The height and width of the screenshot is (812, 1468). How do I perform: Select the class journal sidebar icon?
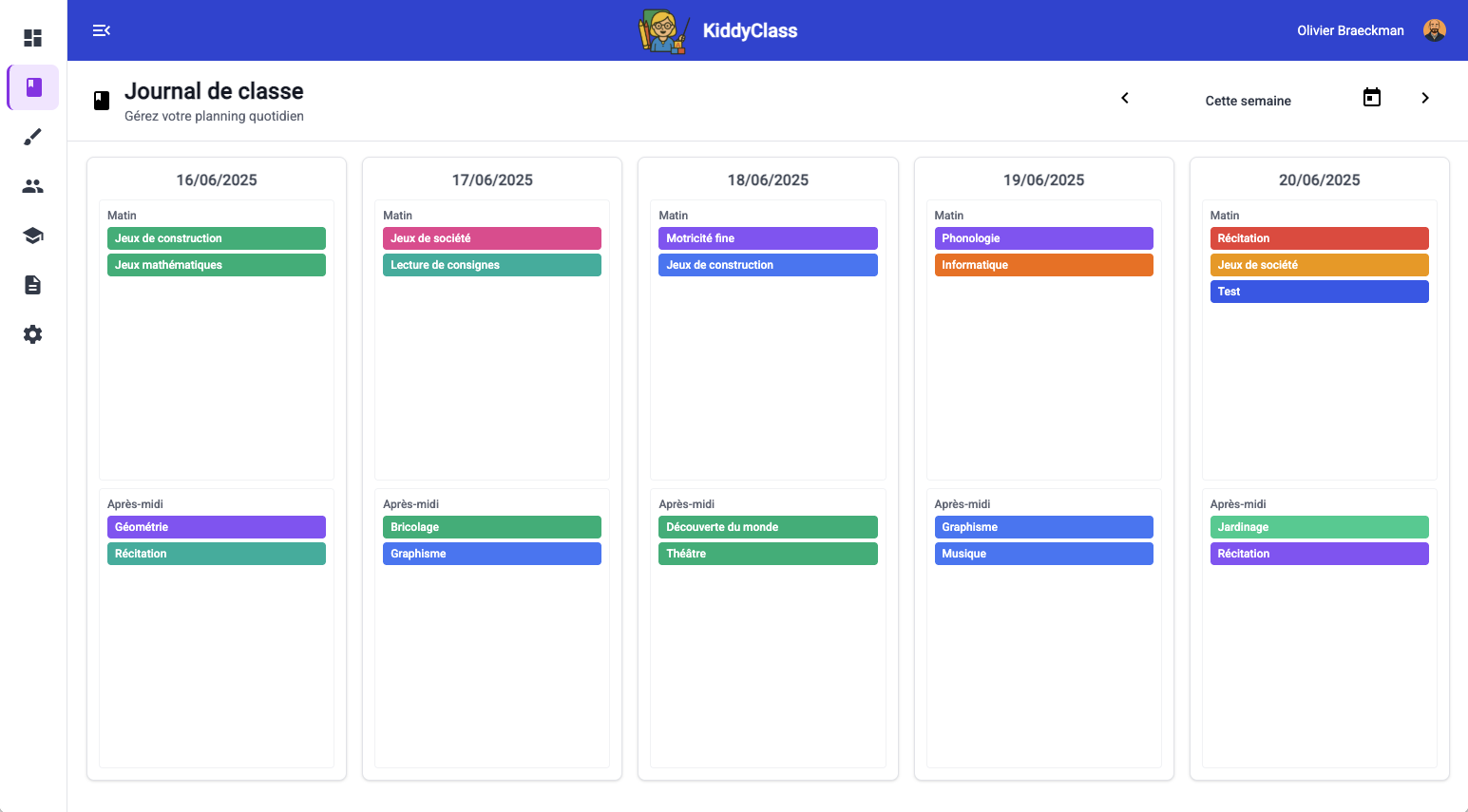click(x=33, y=87)
